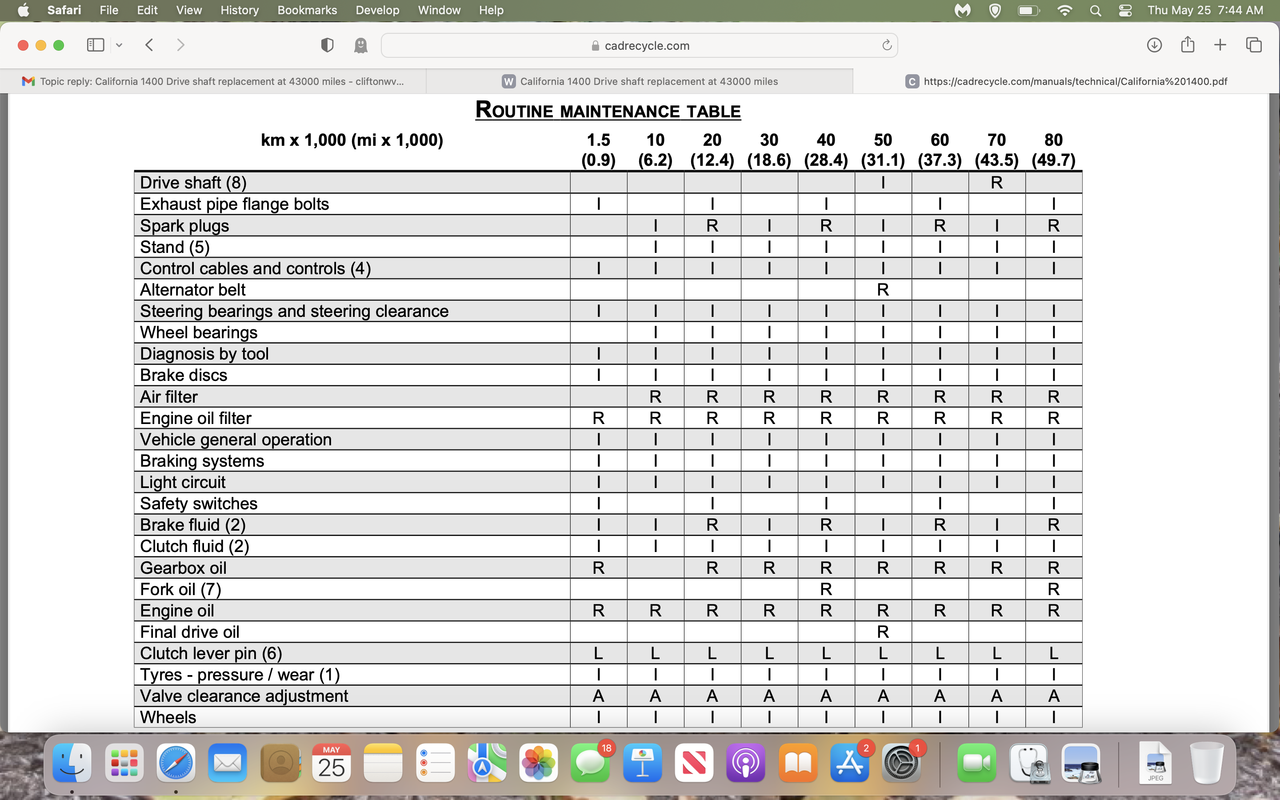The image size is (1280, 800).
Task: Open Wi-Fi status in the menu bar
Action: coord(1065,10)
